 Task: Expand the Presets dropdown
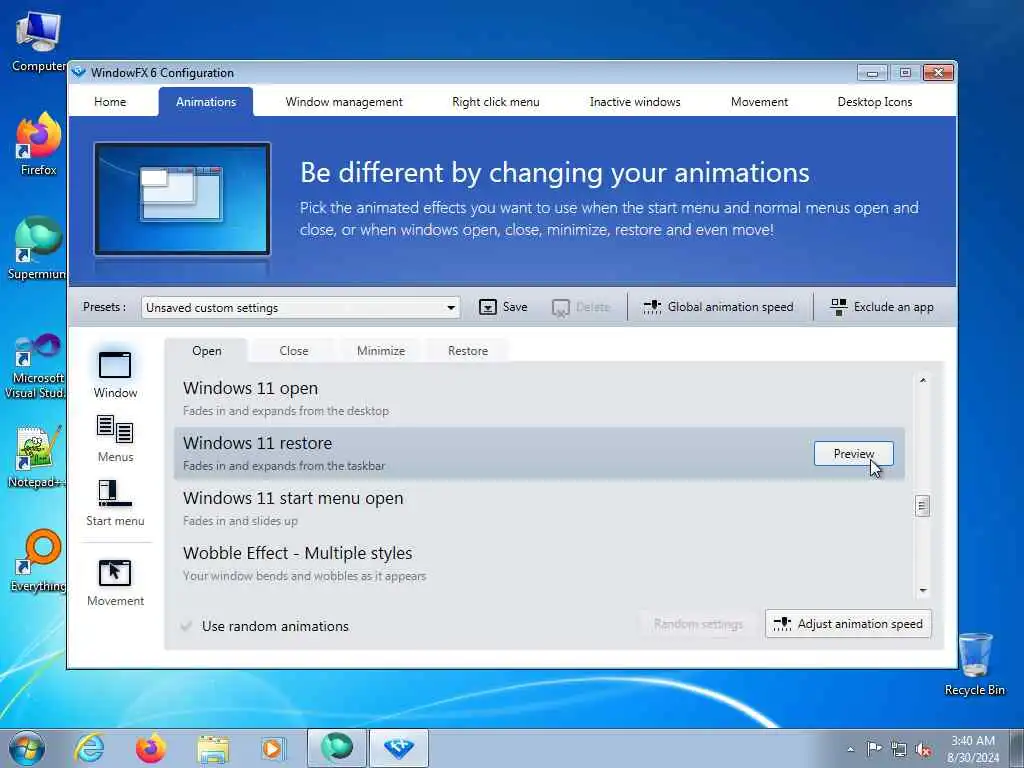click(x=451, y=308)
